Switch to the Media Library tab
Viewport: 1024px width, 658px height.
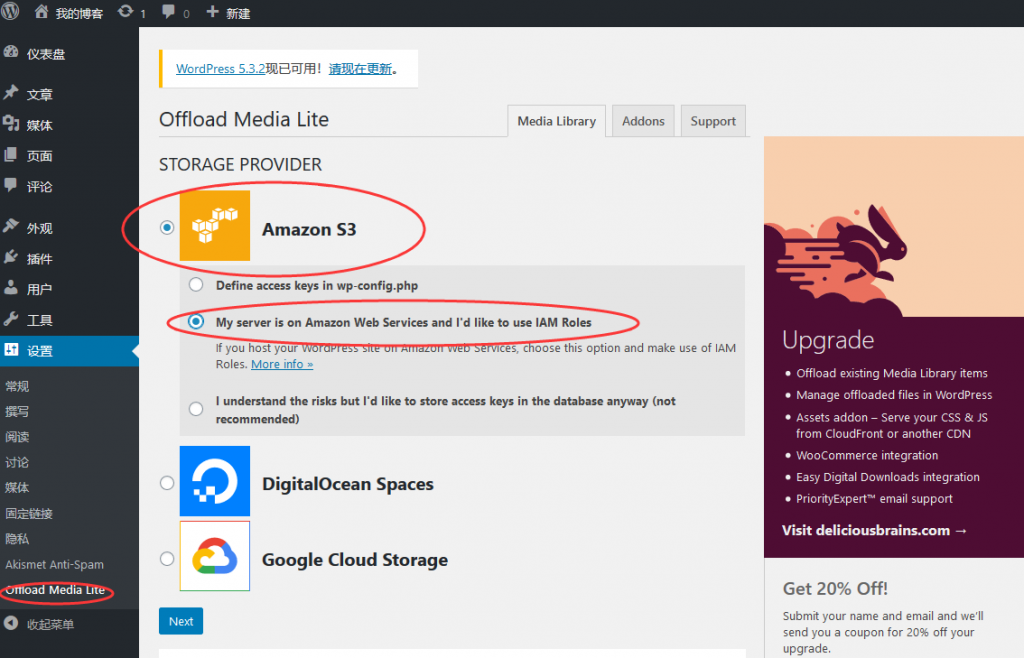pyautogui.click(x=556, y=121)
